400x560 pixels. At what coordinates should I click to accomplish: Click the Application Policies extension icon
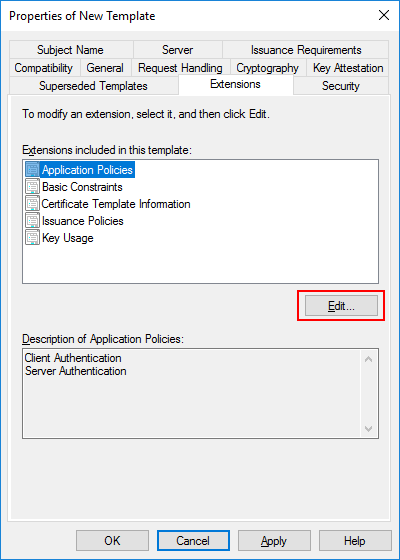coord(32,170)
